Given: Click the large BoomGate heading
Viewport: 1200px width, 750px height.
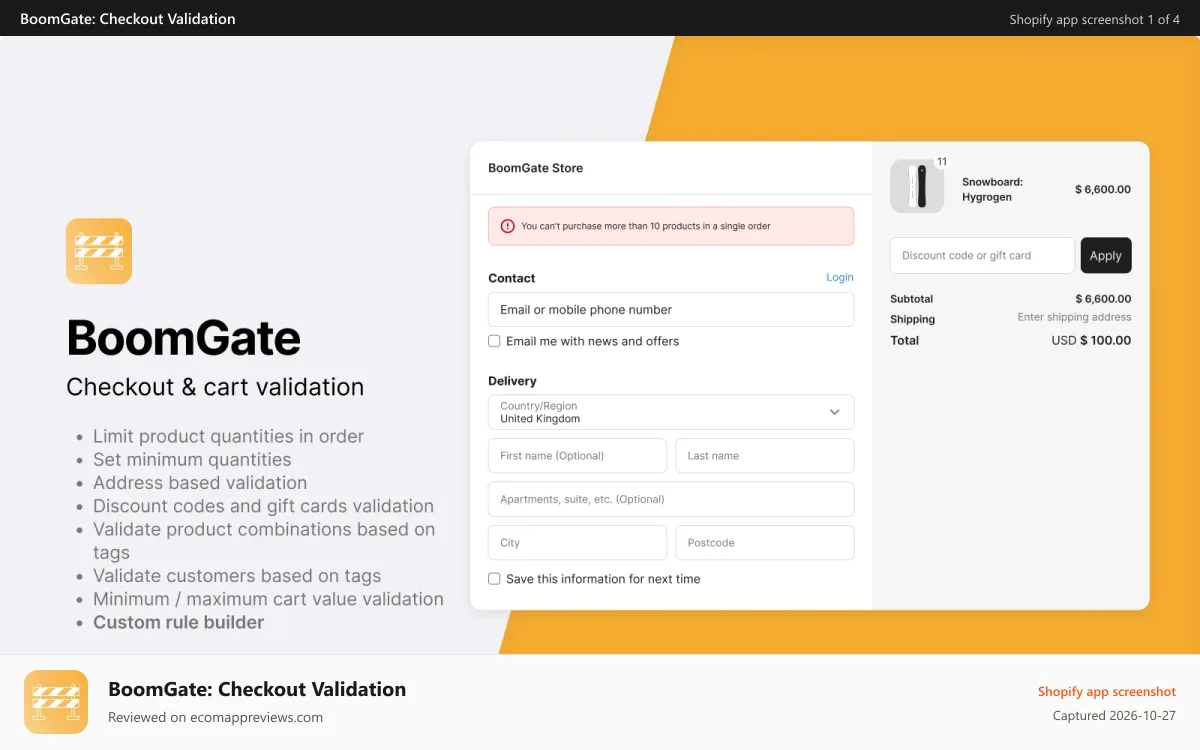Looking at the screenshot, I should 183,337.
